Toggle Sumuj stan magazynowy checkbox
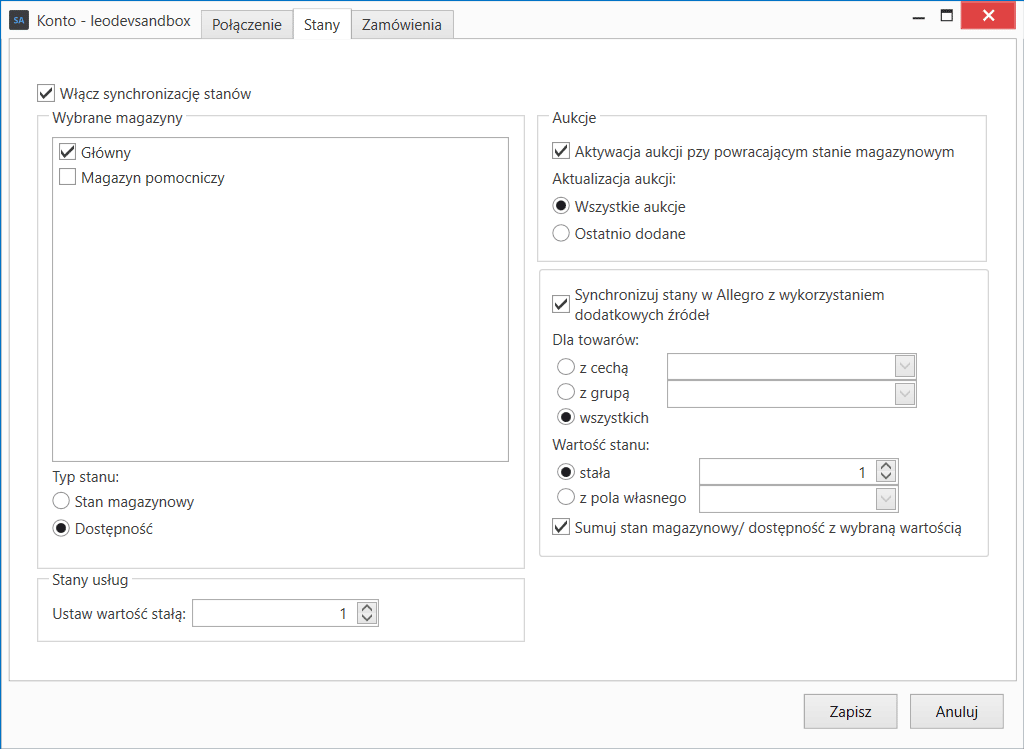Viewport: 1024px width, 749px height. point(561,527)
